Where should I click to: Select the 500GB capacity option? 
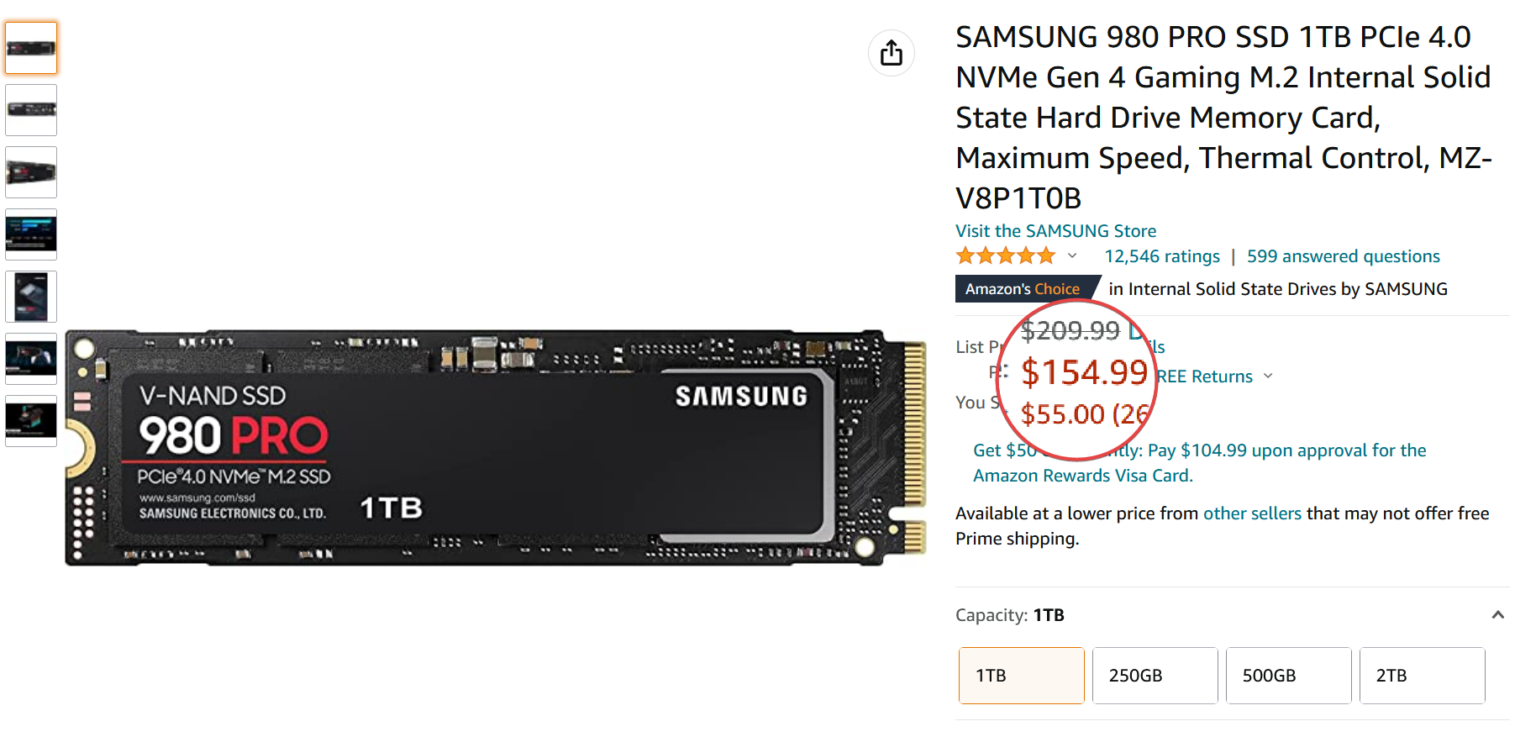pyautogui.click(x=1288, y=675)
